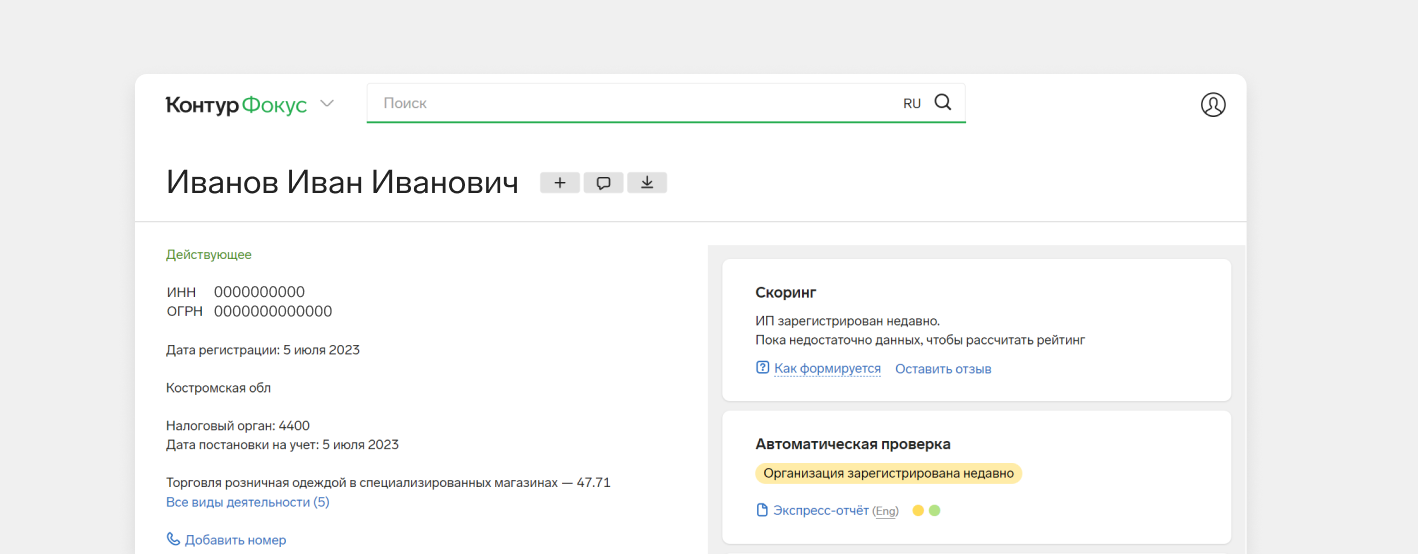Image resolution: width=1418 pixels, height=554 pixels.
Task: Expand Все виды деятельности (5)
Action: pos(247,502)
